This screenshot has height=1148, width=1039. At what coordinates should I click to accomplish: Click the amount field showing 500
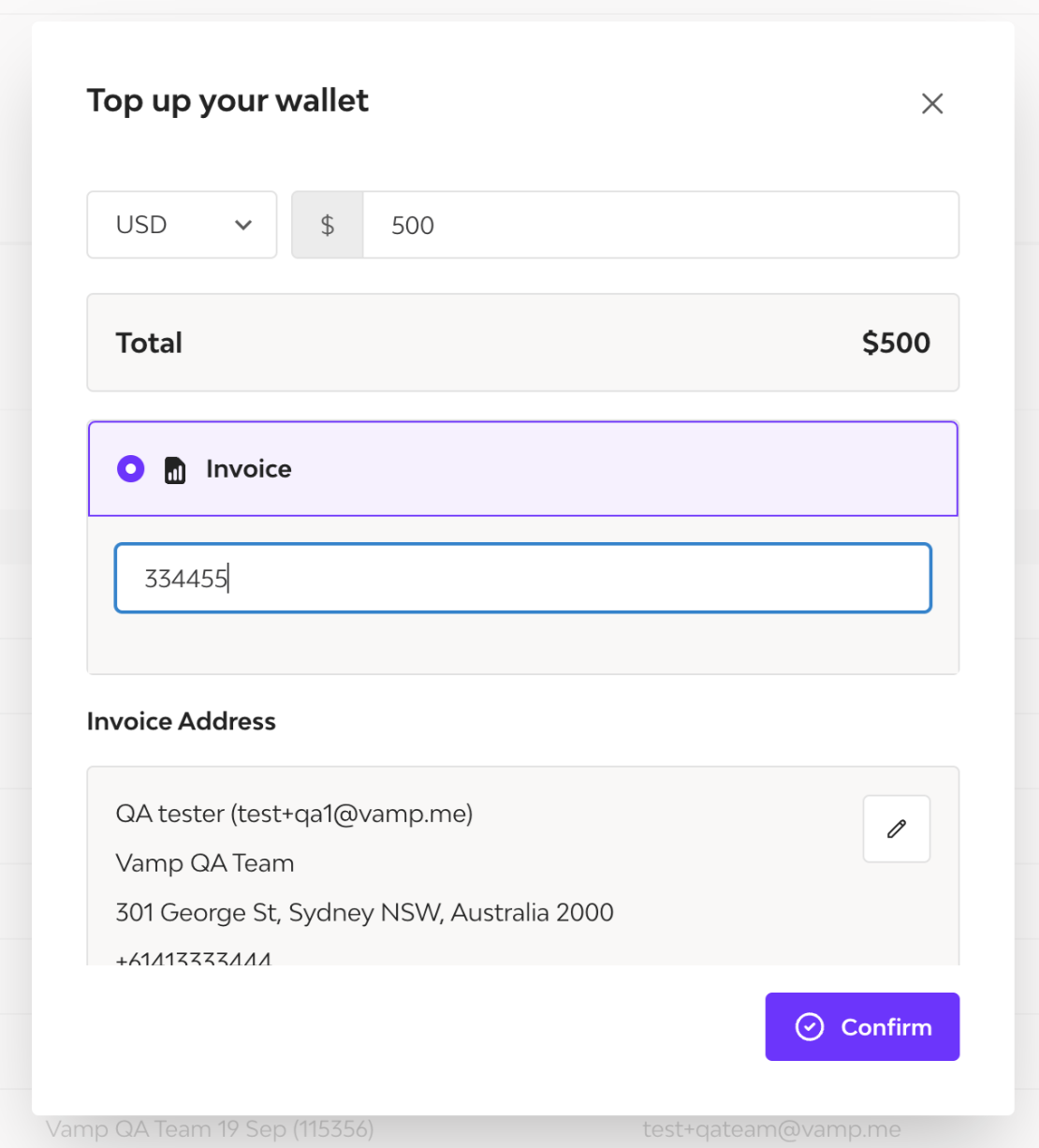tap(660, 225)
